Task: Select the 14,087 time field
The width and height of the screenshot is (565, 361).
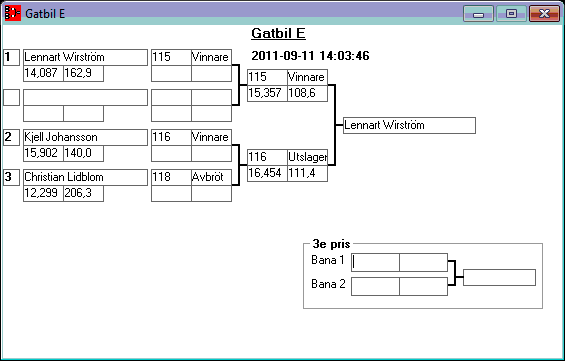Action: tap(43, 73)
